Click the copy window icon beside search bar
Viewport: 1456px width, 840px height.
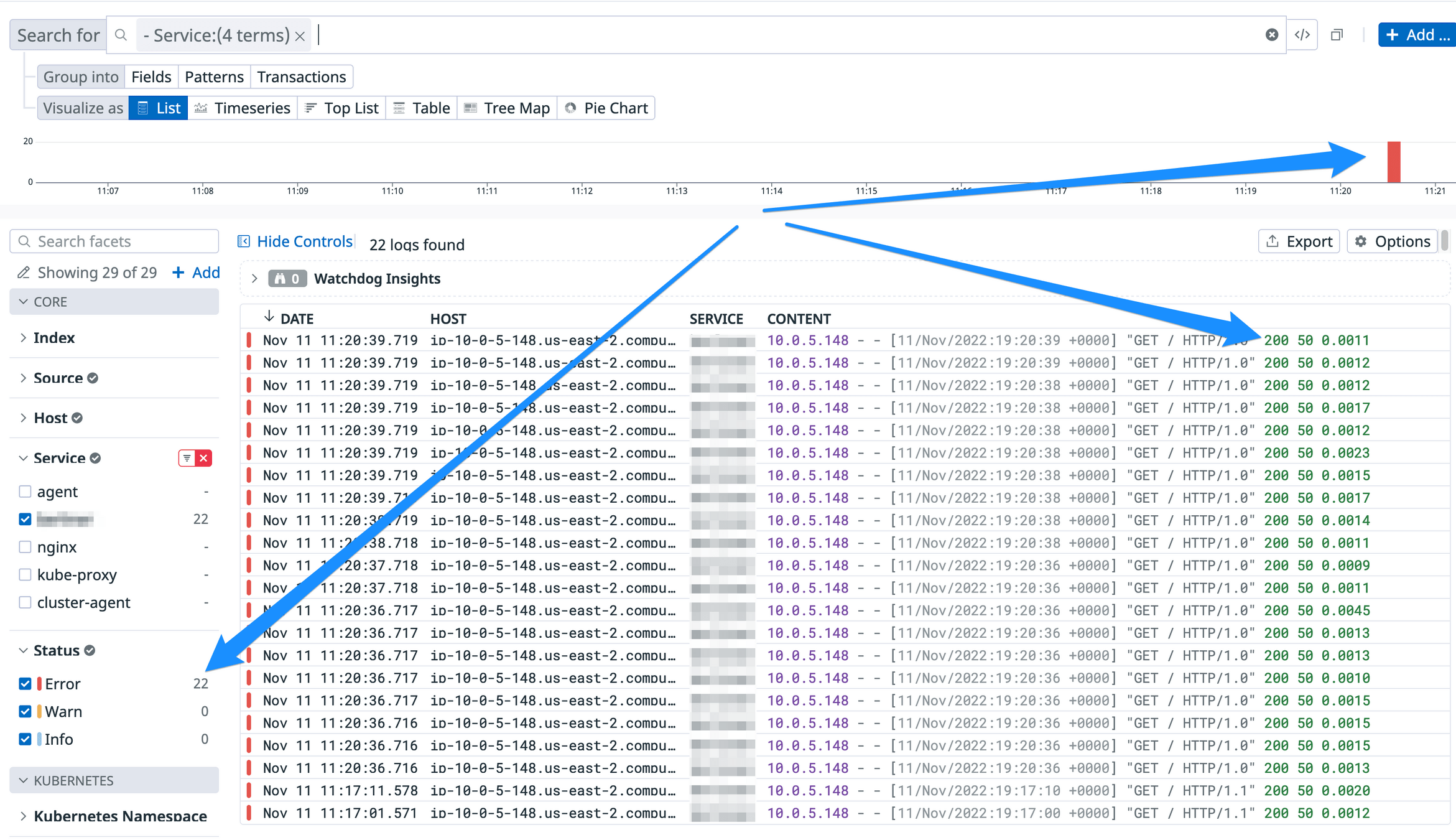click(x=1337, y=35)
